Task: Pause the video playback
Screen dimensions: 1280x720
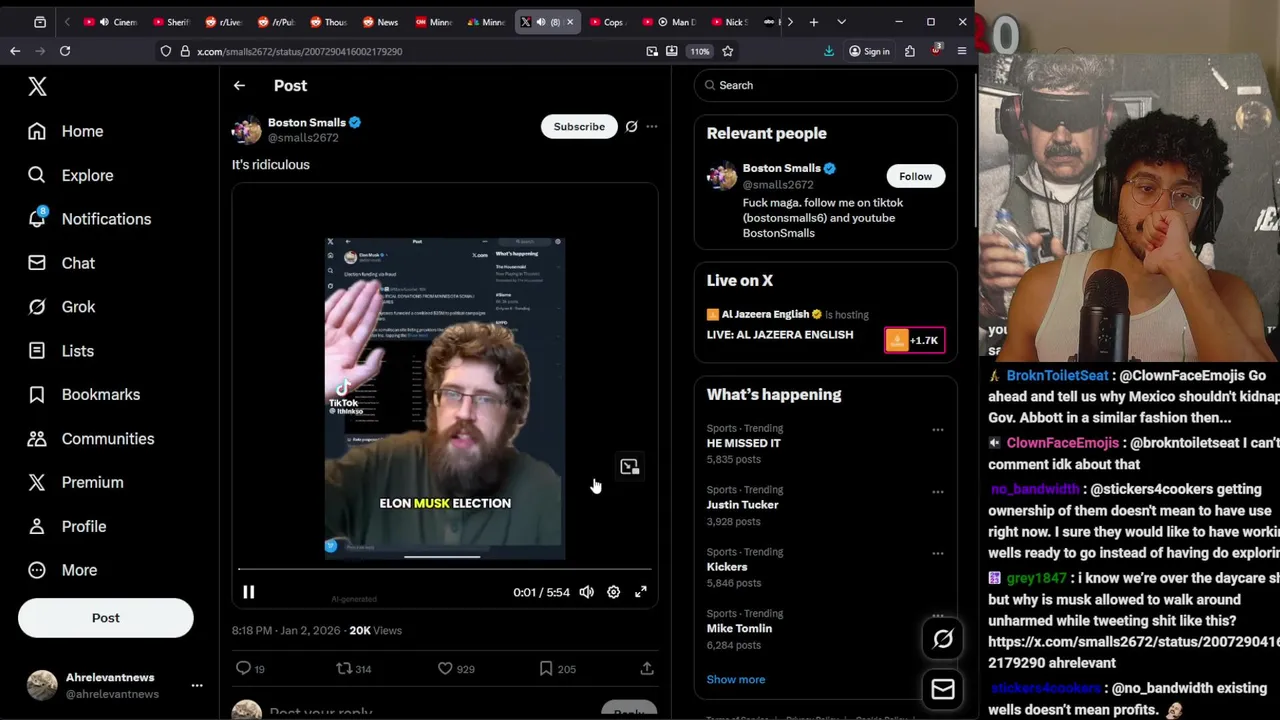Action: 249,592
